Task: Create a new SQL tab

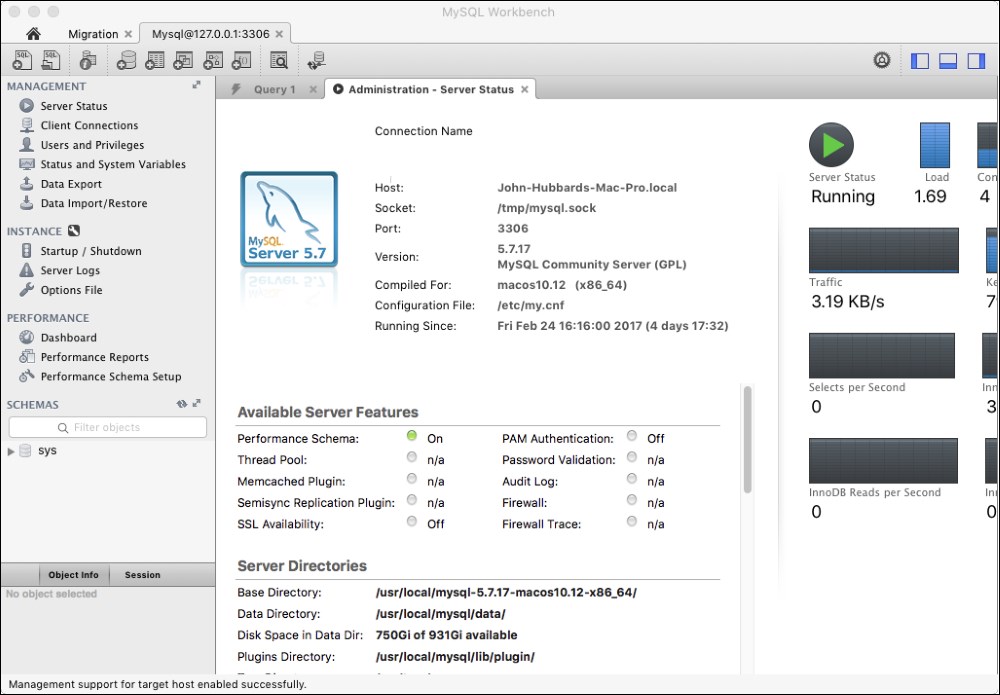Action: [x=22, y=60]
